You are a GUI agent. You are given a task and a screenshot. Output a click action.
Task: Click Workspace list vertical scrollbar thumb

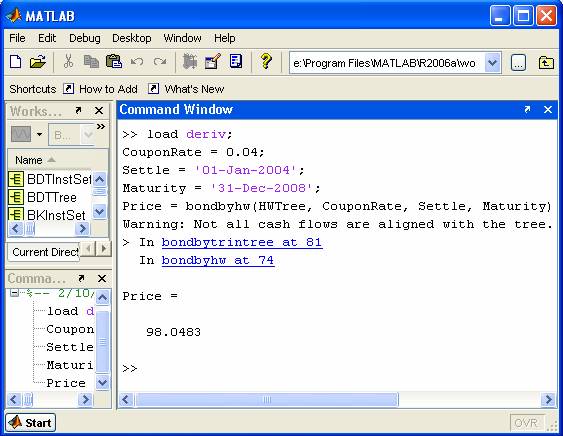99,191
